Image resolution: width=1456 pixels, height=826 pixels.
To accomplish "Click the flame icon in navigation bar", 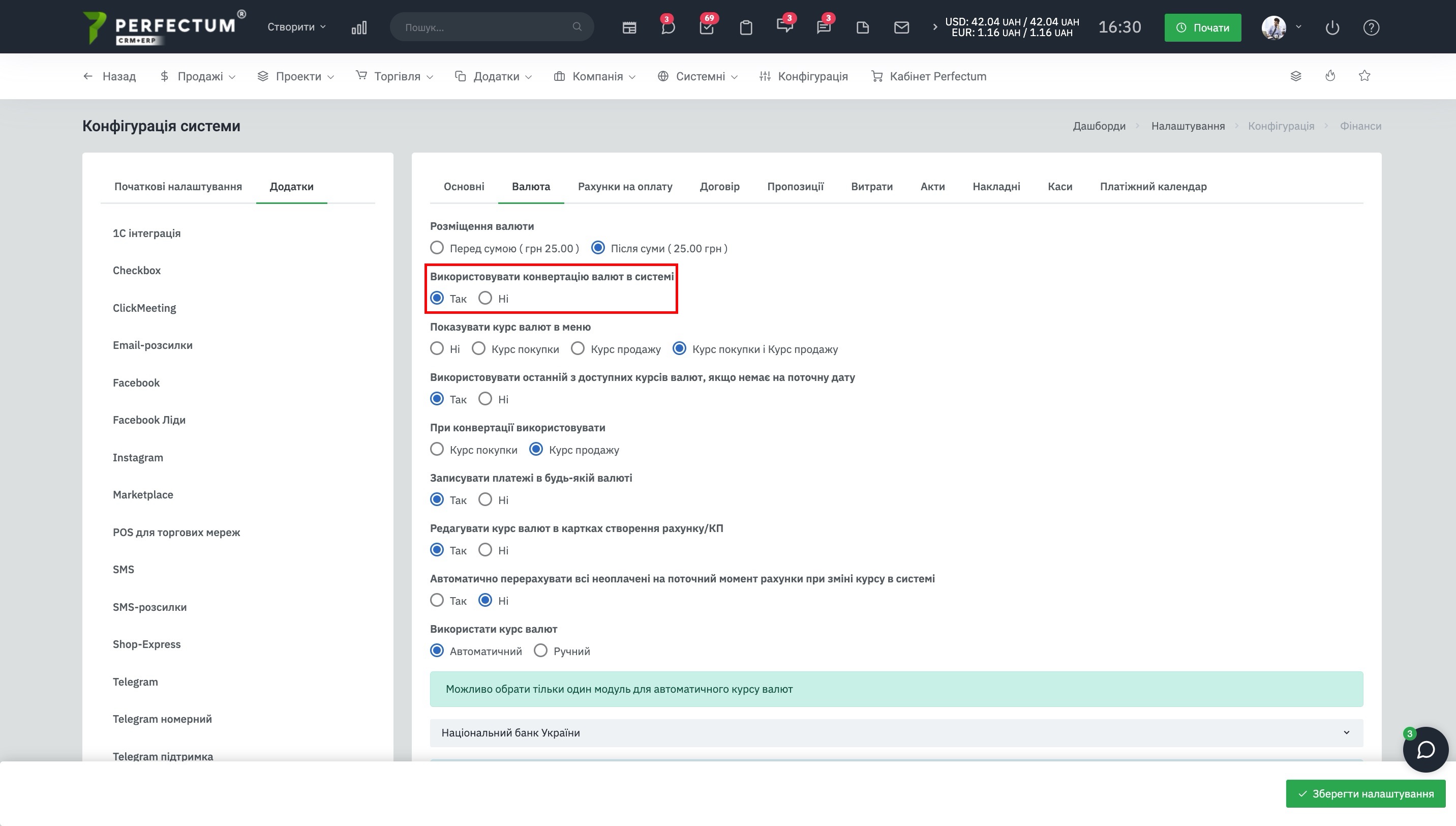I will pyautogui.click(x=1330, y=76).
